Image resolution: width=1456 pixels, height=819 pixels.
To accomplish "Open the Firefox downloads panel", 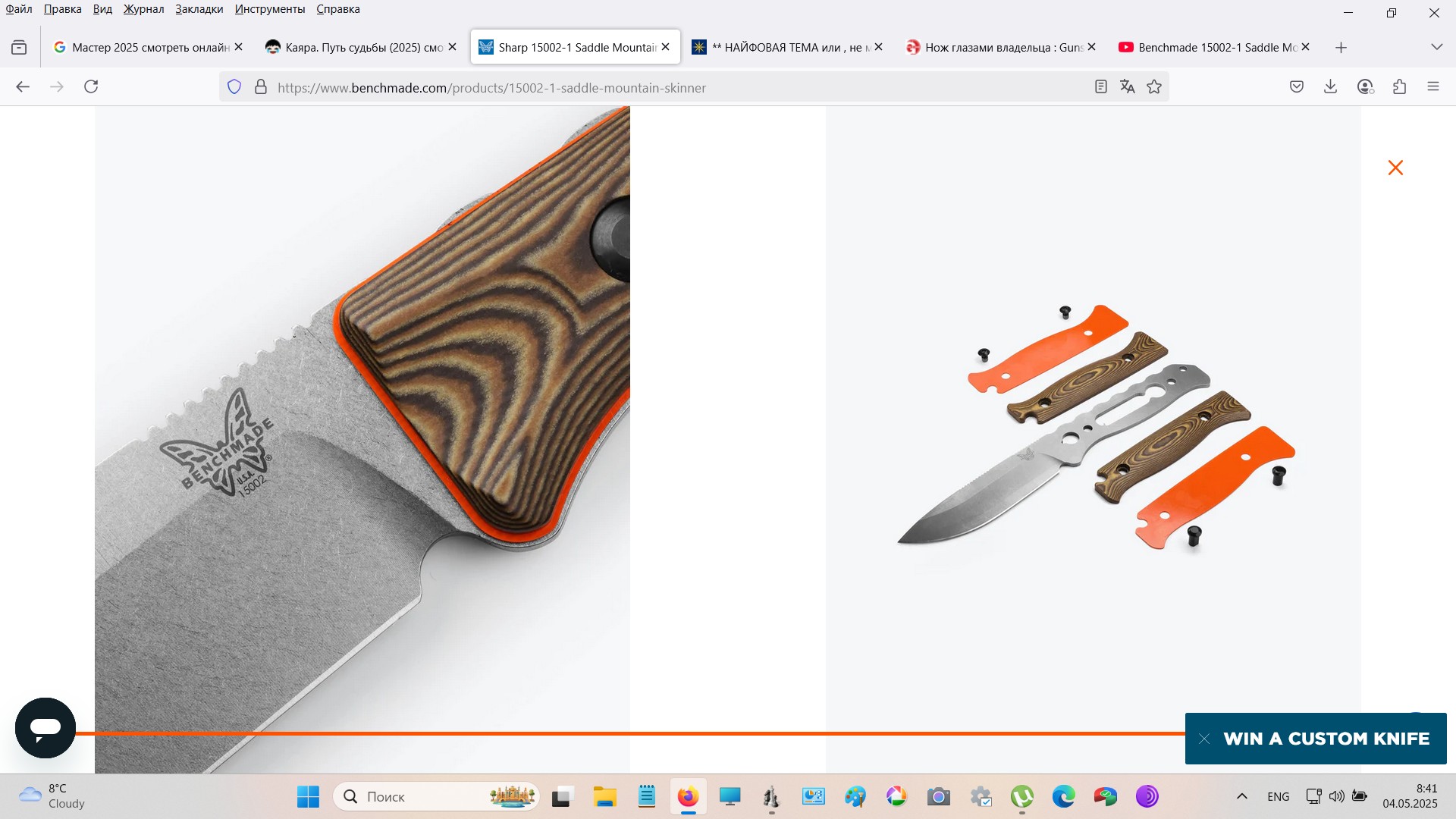I will point(1330,86).
